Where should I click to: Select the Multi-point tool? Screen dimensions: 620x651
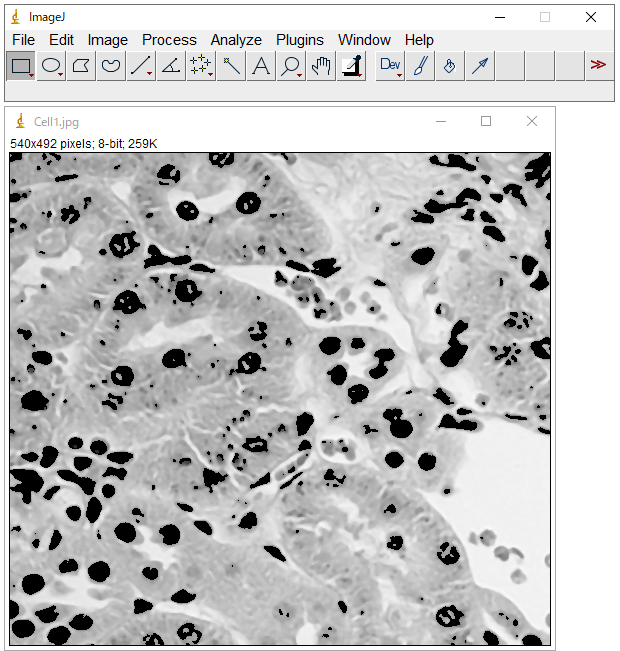tap(201, 66)
